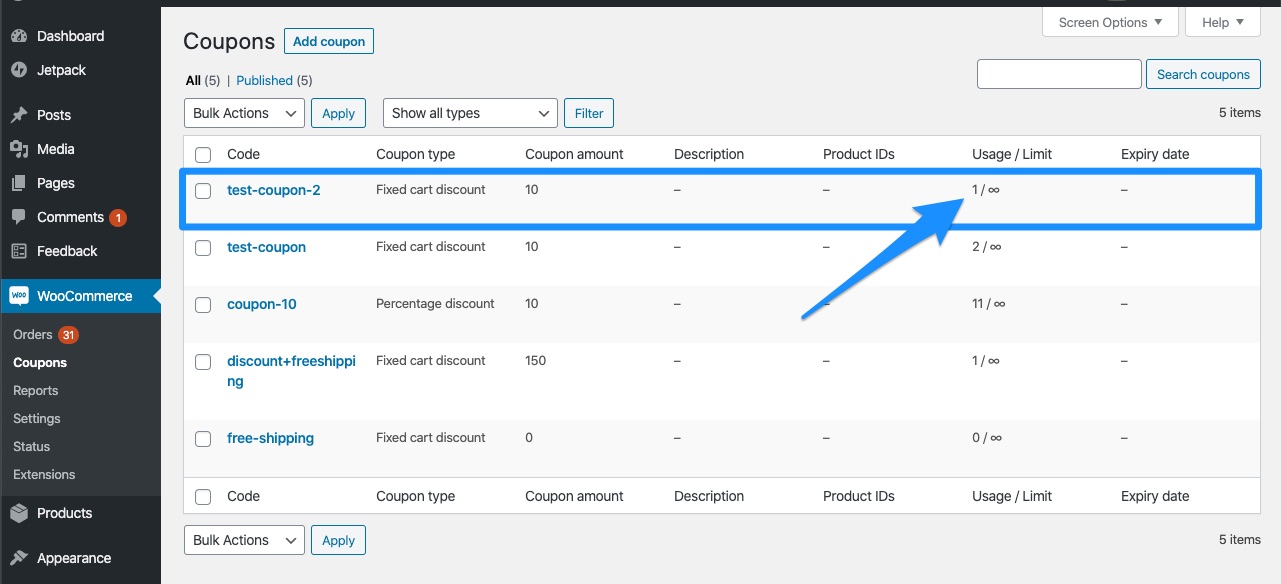The image size is (1281, 584).
Task: Open the Help menu
Action: click(1222, 21)
